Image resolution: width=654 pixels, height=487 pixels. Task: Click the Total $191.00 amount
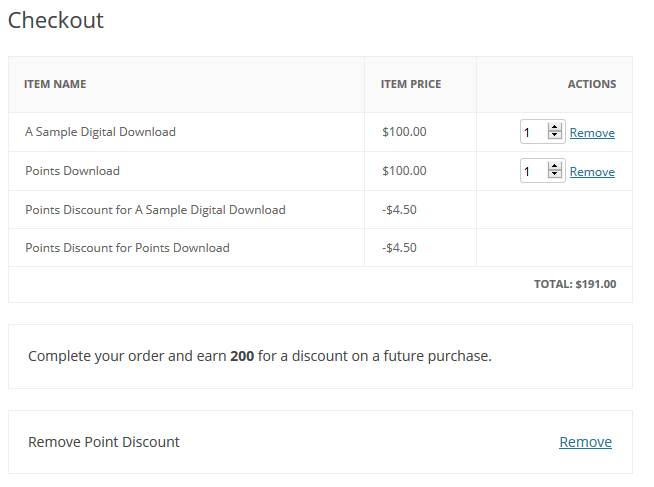click(575, 284)
